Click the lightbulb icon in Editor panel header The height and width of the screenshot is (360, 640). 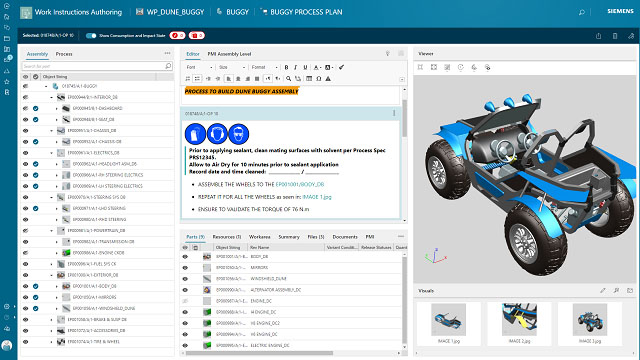pyautogui.click(x=388, y=53)
